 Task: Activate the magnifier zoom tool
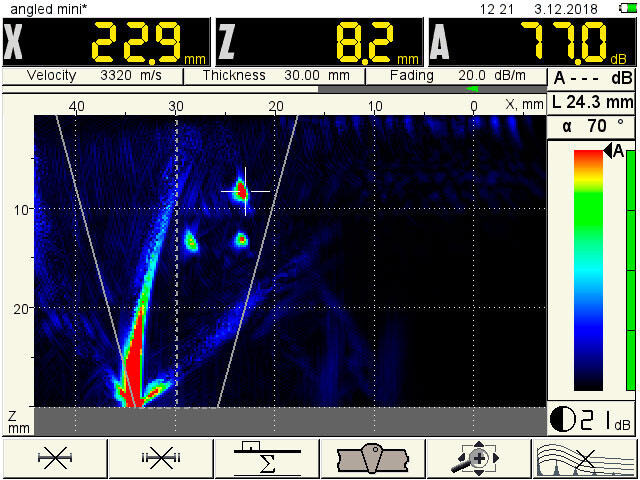click(x=479, y=457)
